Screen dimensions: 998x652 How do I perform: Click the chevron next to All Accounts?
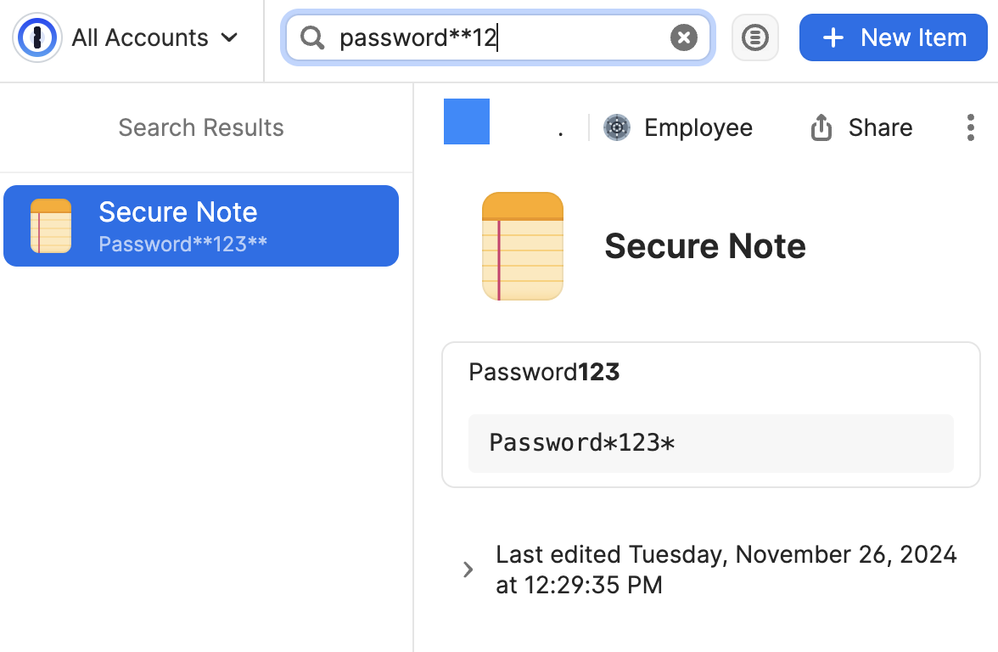(x=229, y=38)
